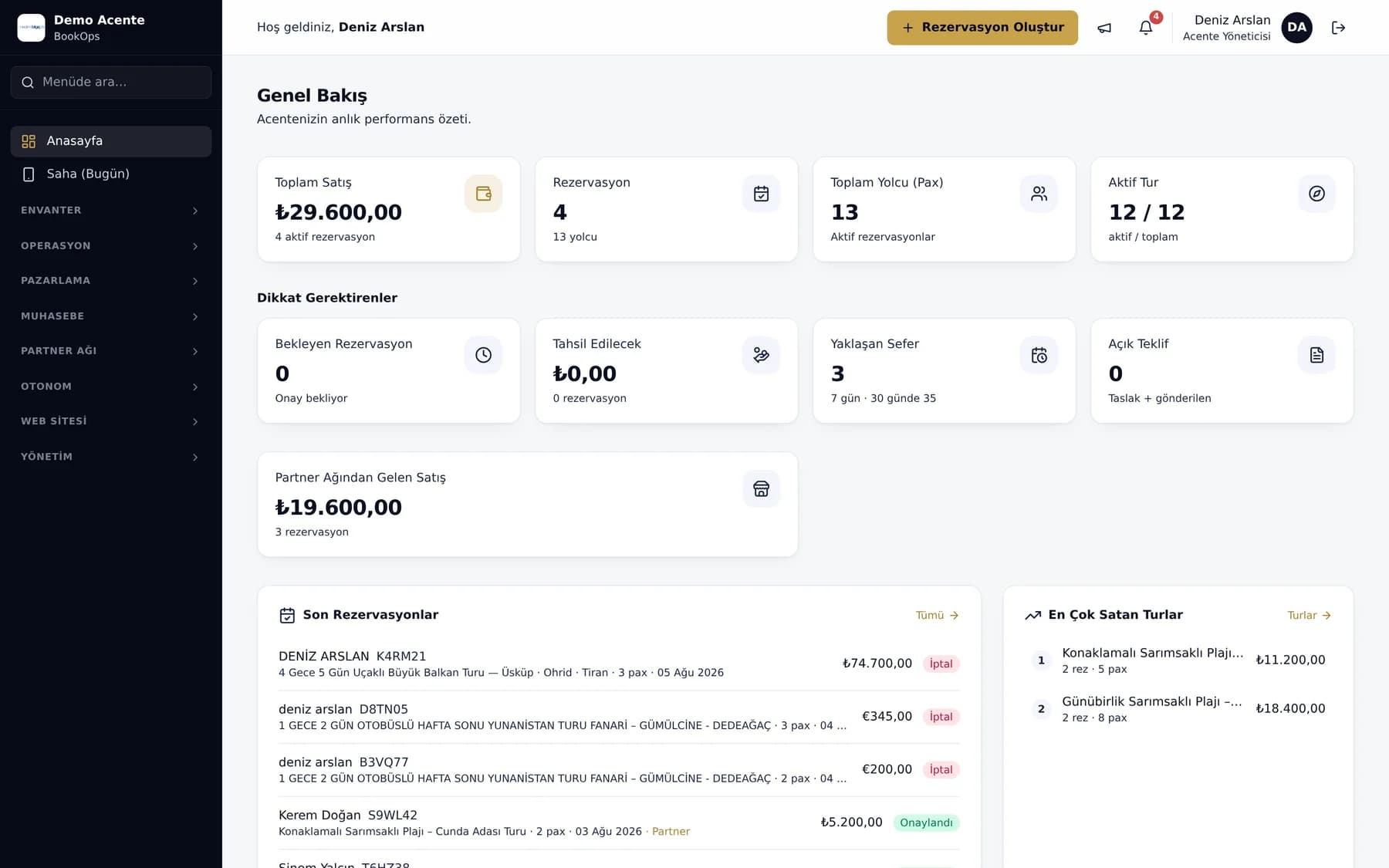The image size is (1389, 868).
Task: Open the notifications bell icon
Action: pyautogui.click(x=1146, y=28)
